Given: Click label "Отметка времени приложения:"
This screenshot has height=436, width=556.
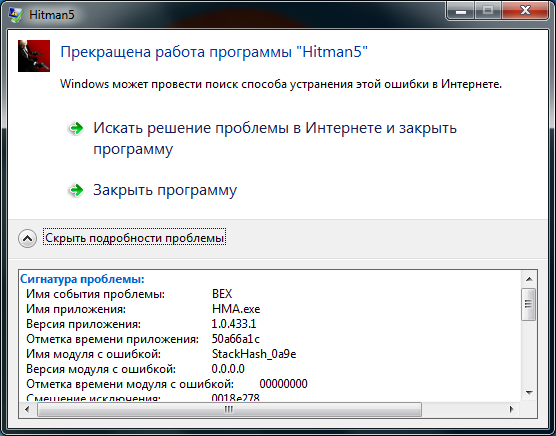Looking at the screenshot, I should (112, 339).
